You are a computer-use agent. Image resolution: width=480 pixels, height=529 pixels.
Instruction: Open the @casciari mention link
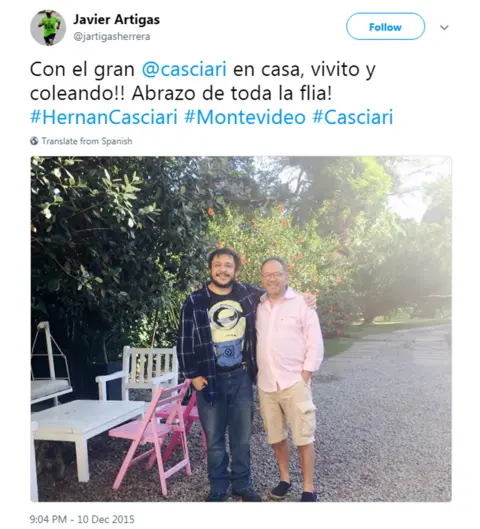(x=184, y=69)
